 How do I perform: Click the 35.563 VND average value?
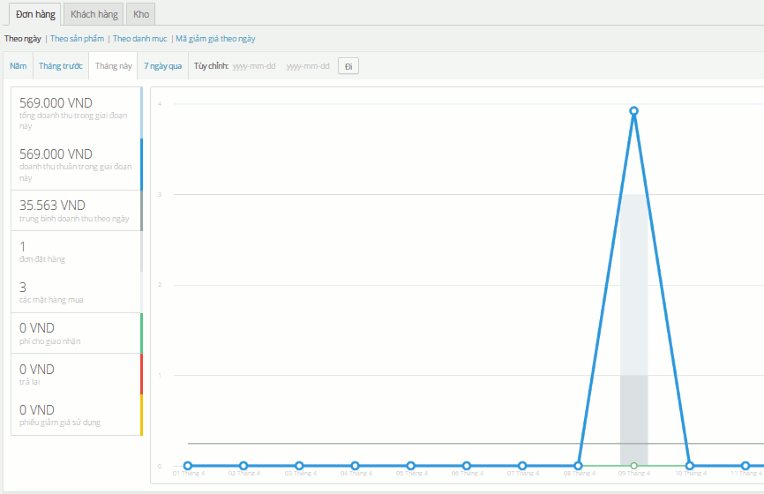pyautogui.click(x=52, y=206)
